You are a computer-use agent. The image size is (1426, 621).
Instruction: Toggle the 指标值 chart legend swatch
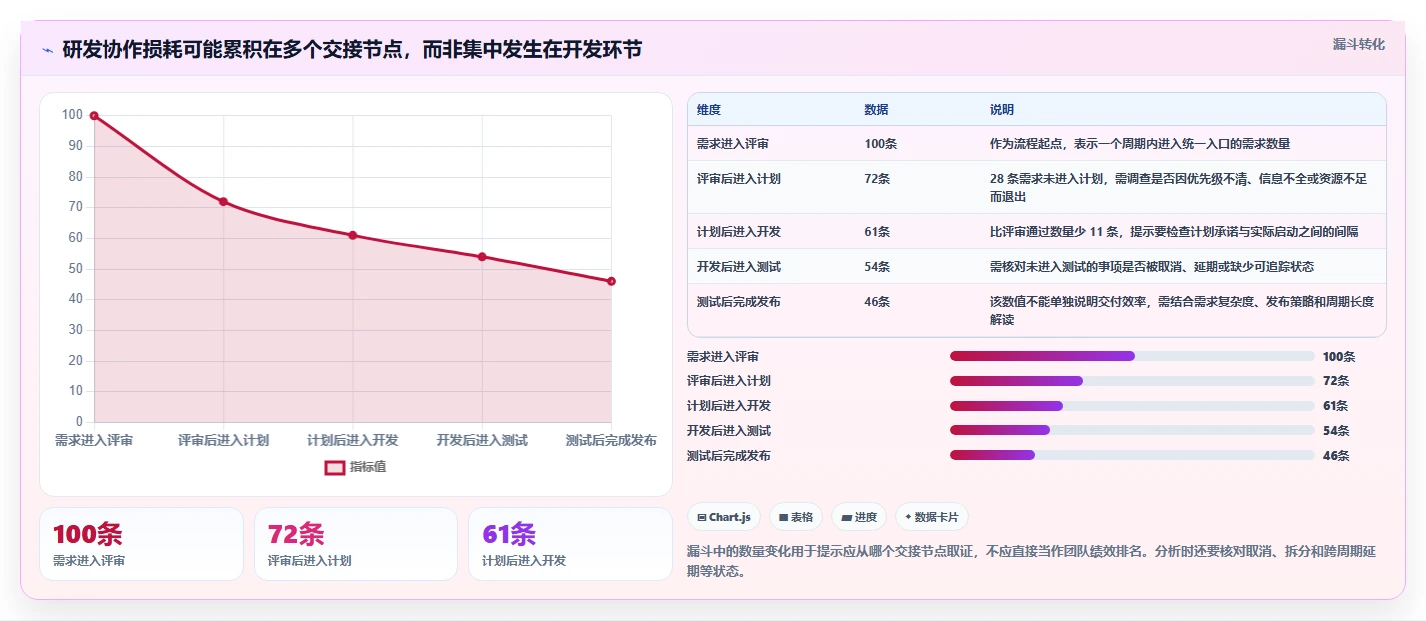pyautogui.click(x=335, y=467)
